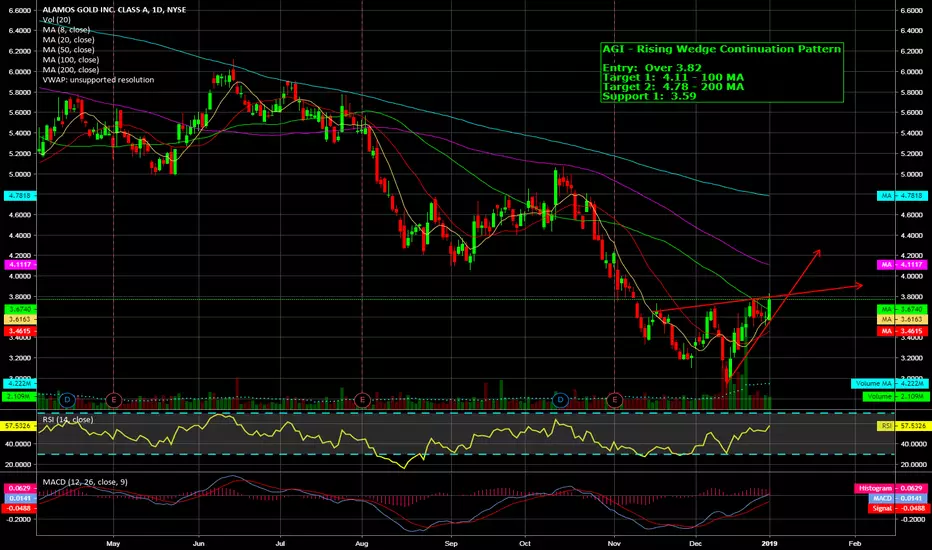932x550 pixels.
Task: Select the MACD (12, 26, close, 9) legend
Action: point(85,482)
